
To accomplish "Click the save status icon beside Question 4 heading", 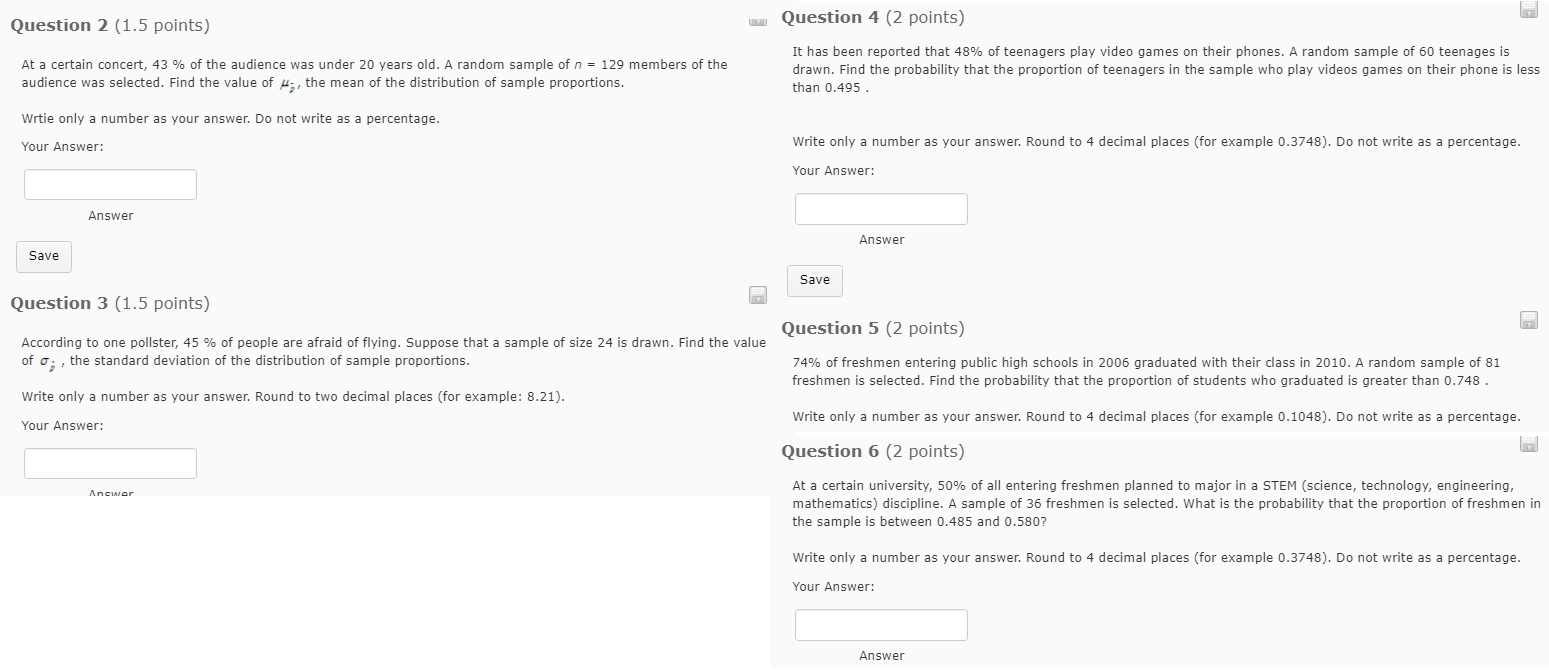I will pyautogui.click(x=1528, y=9).
